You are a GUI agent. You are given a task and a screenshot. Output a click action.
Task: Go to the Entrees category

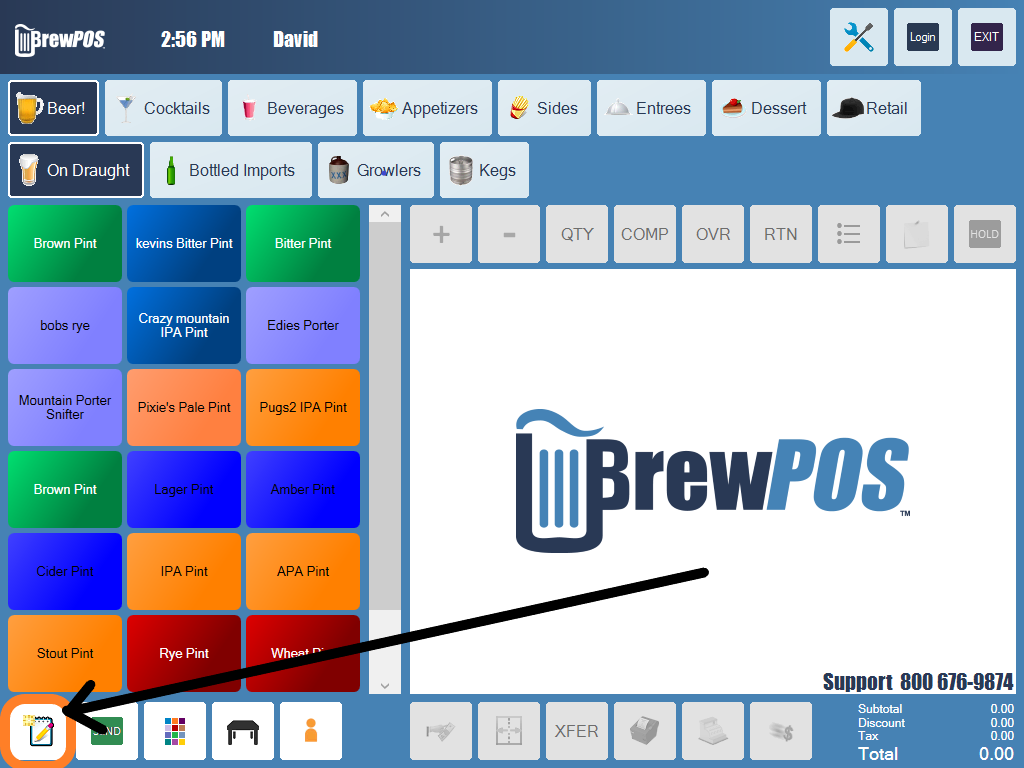pos(651,108)
